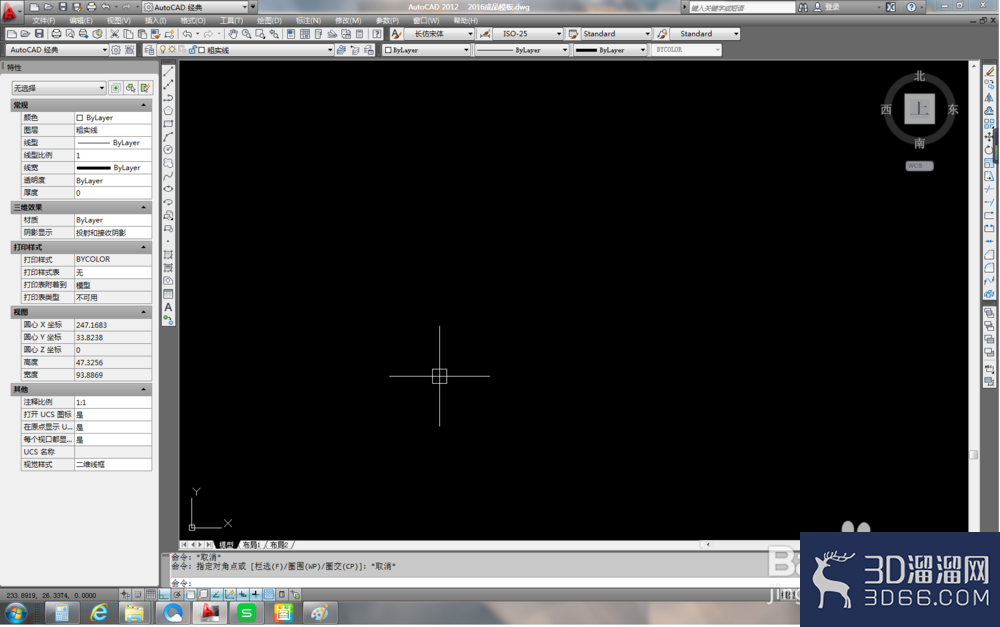Open the lineweight ByLayer dropdown with thick line
The image size is (1000, 627).
610,50
